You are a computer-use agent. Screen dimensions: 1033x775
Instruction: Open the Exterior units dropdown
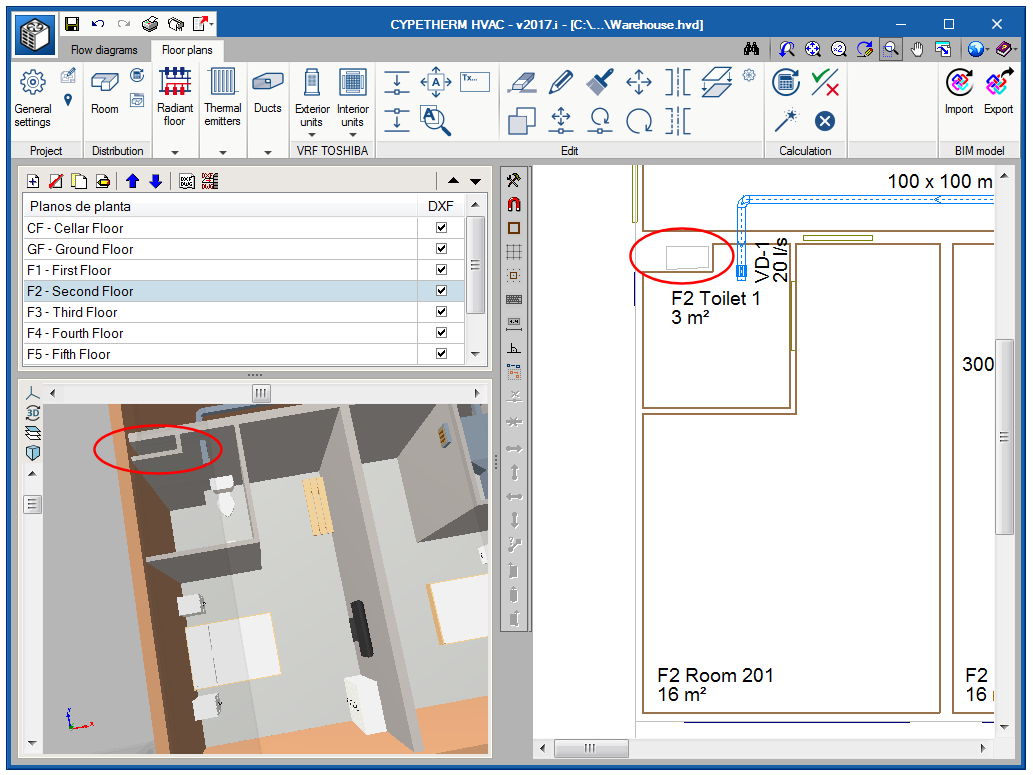coord(312,135)
